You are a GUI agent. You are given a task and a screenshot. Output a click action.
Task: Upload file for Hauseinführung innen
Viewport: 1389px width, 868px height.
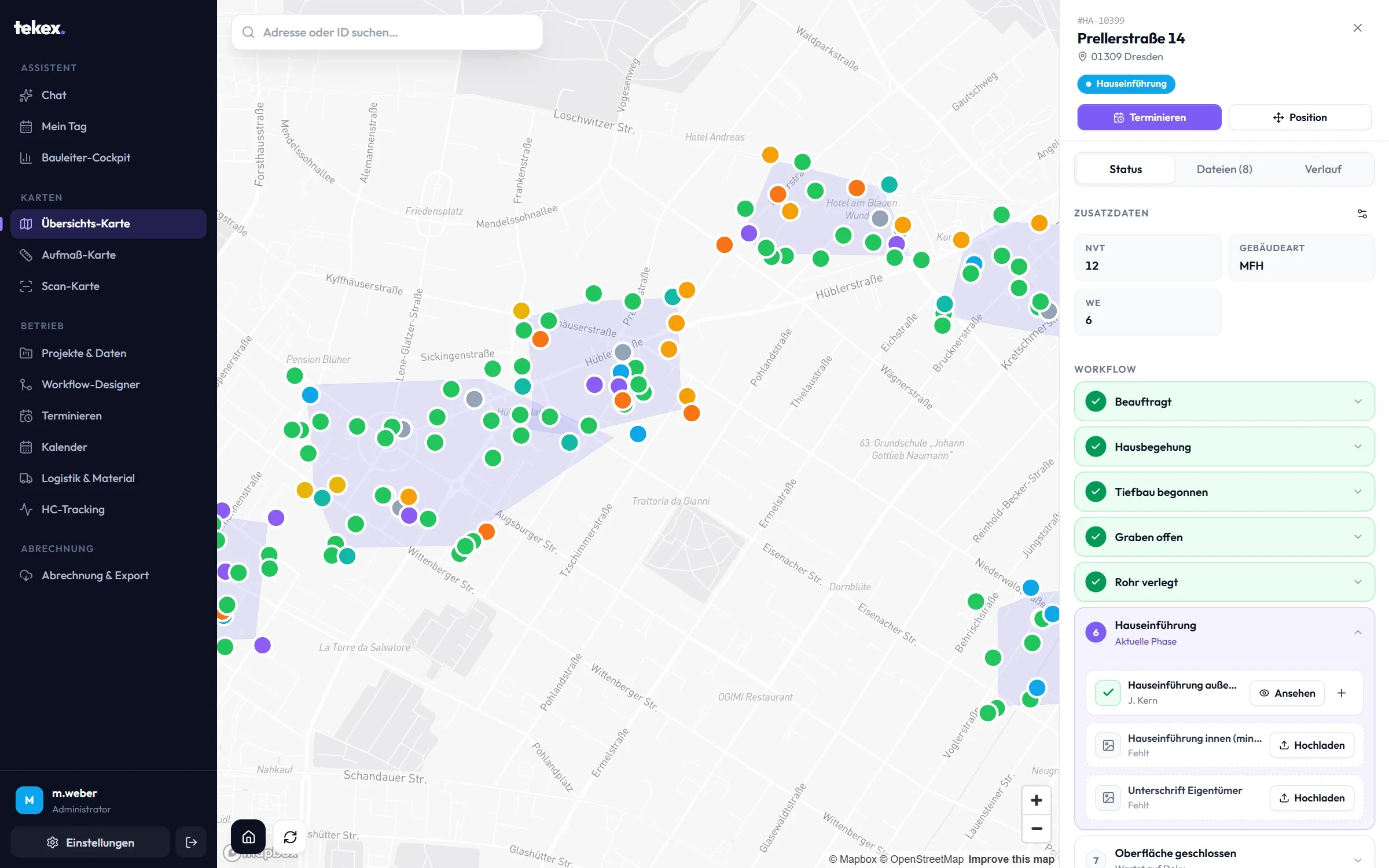[1312, 745]
